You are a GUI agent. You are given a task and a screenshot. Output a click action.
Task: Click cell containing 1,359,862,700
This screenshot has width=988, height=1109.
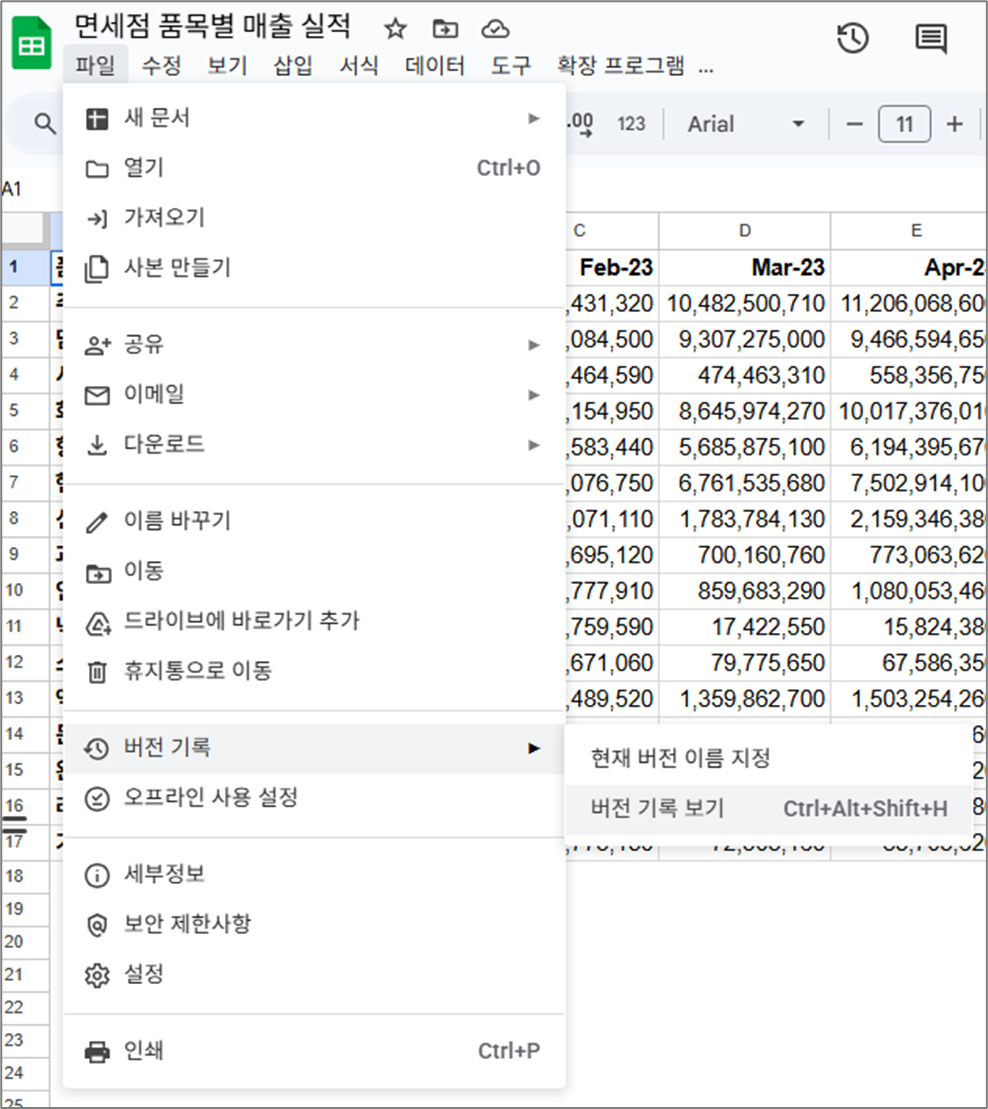coord(745,699)
